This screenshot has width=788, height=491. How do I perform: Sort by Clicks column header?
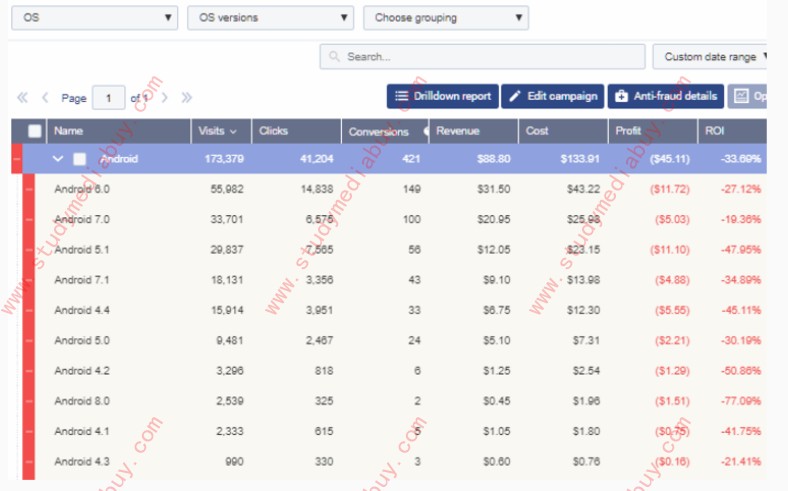click(297, 131)
